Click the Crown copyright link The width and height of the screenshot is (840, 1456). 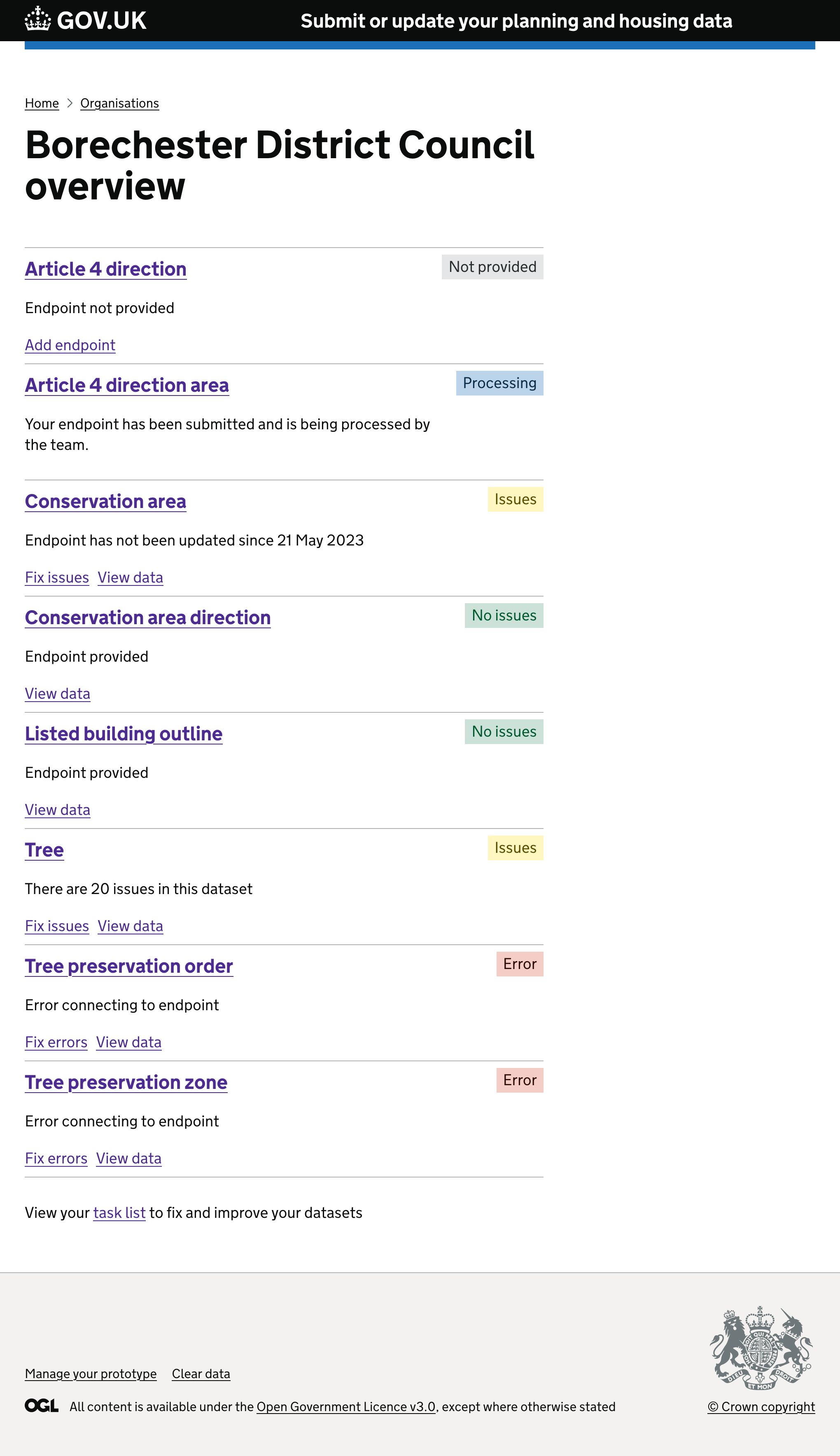point(761,1407)
